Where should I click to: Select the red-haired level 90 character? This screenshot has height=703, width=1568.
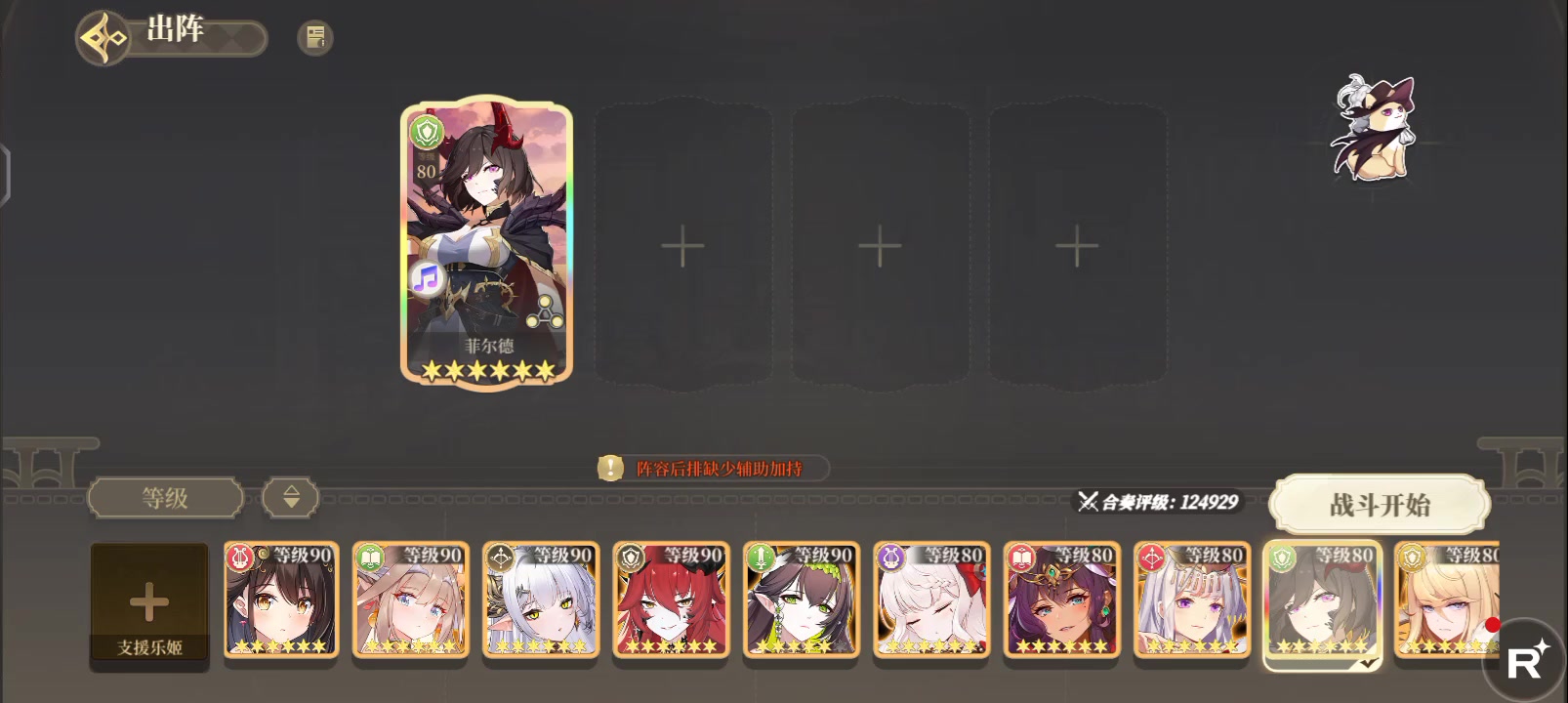[671, 600]
